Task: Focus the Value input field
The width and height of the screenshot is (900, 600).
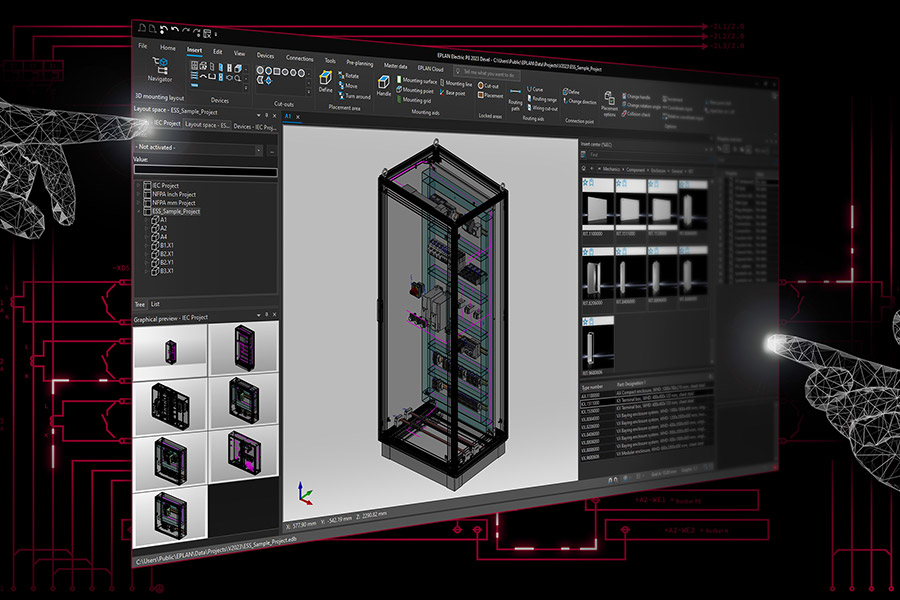Action: click(205, 171)
